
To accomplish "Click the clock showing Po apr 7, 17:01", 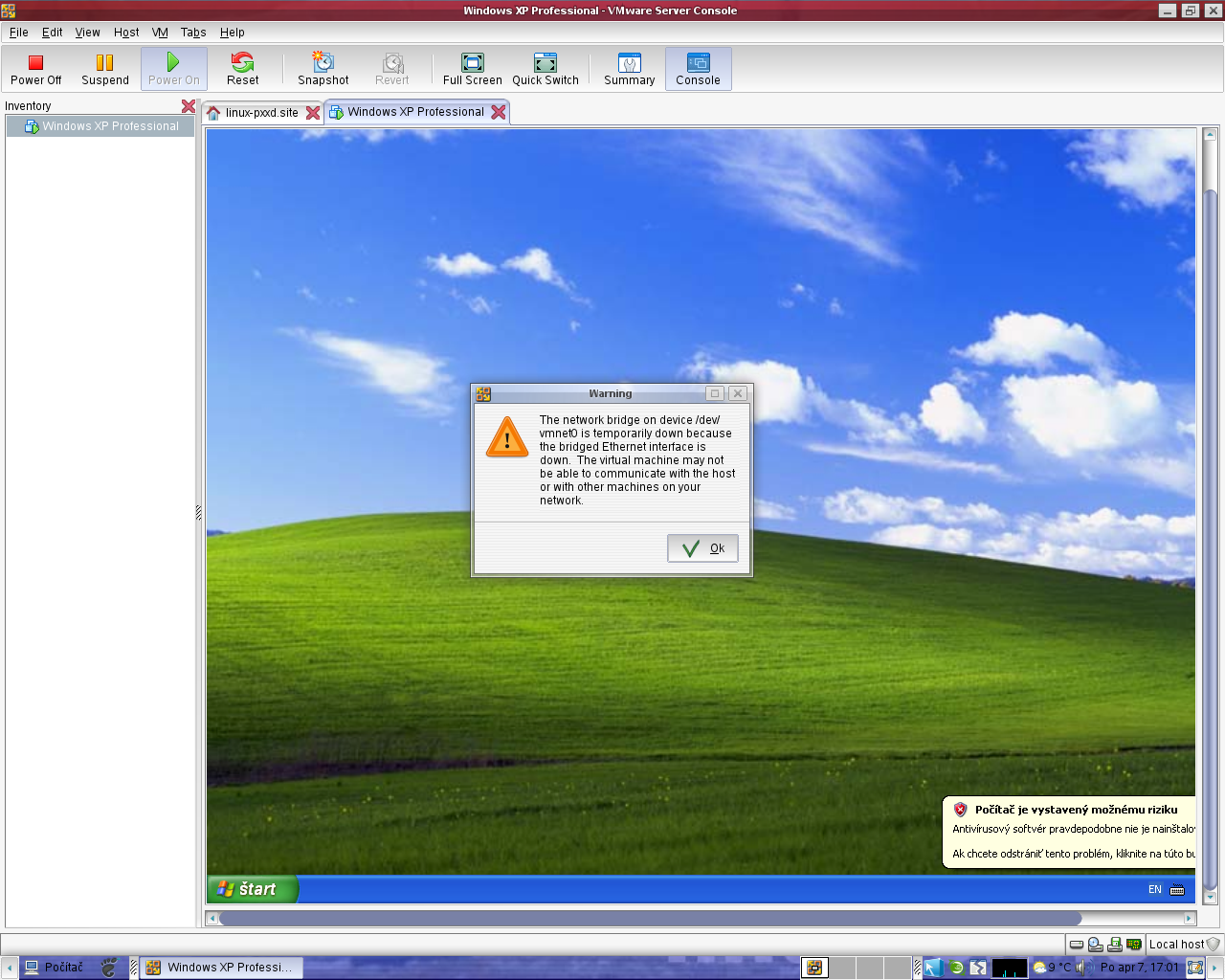I will click(1140, 968).
